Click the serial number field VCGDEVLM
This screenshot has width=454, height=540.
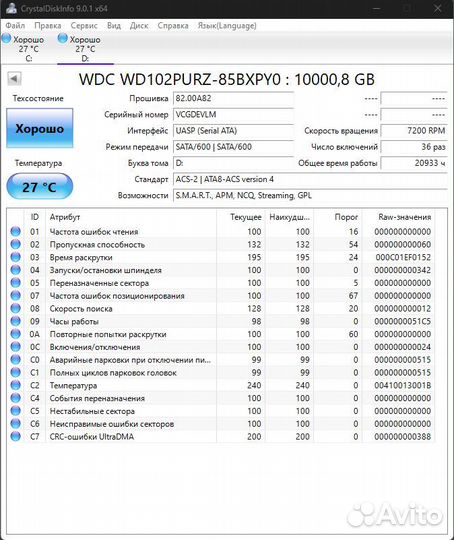tap(233, 115)
